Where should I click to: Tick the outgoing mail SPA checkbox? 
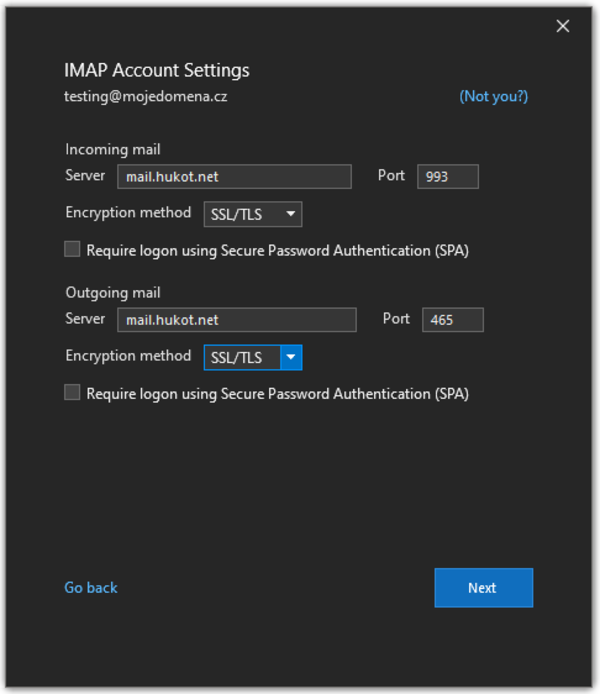72,393
